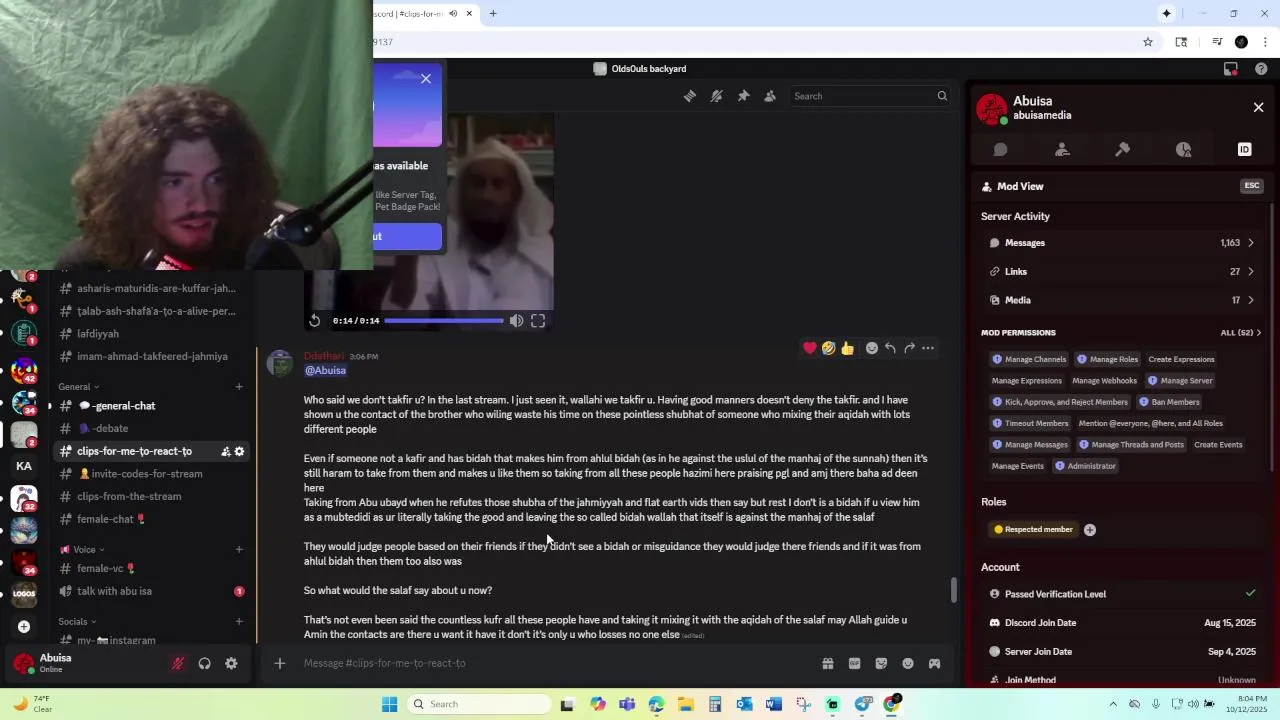The width and height of the screenshot is (1280, 720).
Task: Click the Respected member role chip
Action: 1034,530
